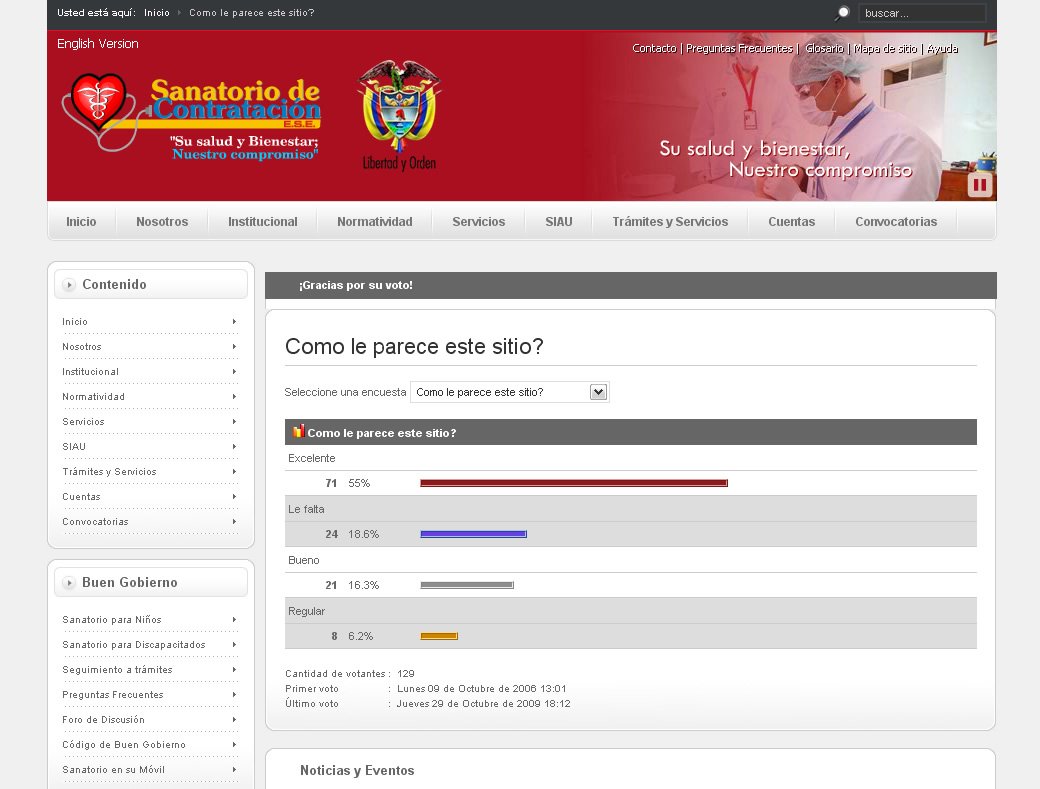Switch to the Normatividad navigation tab

[x=374, y=222]
